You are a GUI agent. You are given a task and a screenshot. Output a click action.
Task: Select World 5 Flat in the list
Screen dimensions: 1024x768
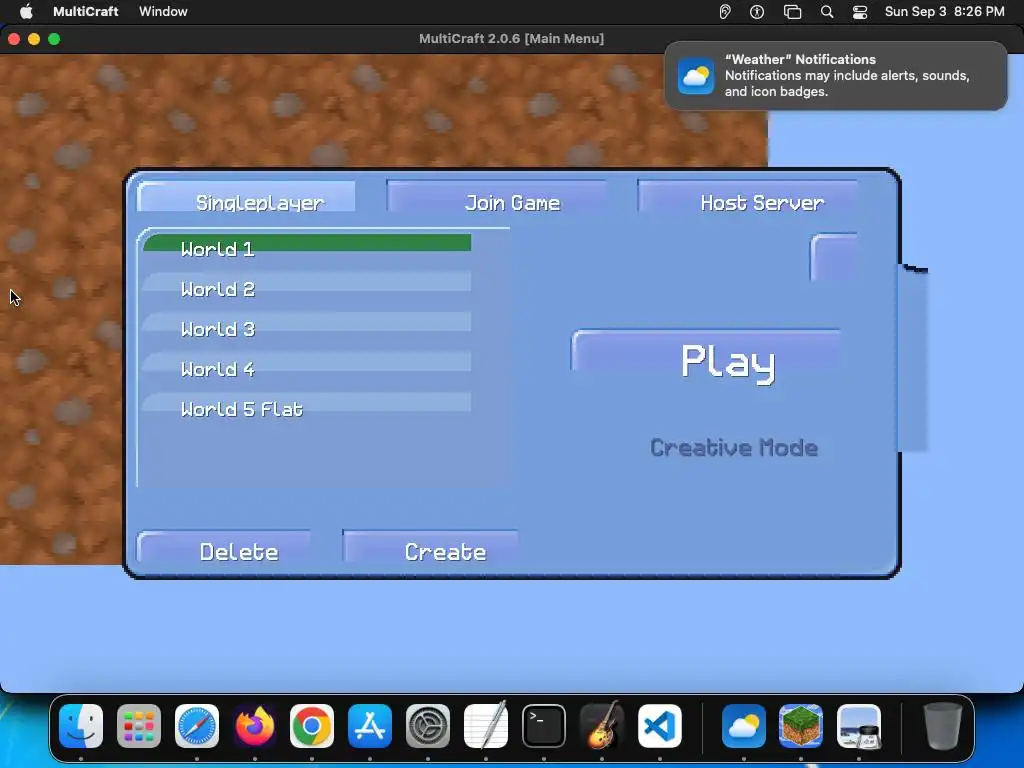[307, 404]
